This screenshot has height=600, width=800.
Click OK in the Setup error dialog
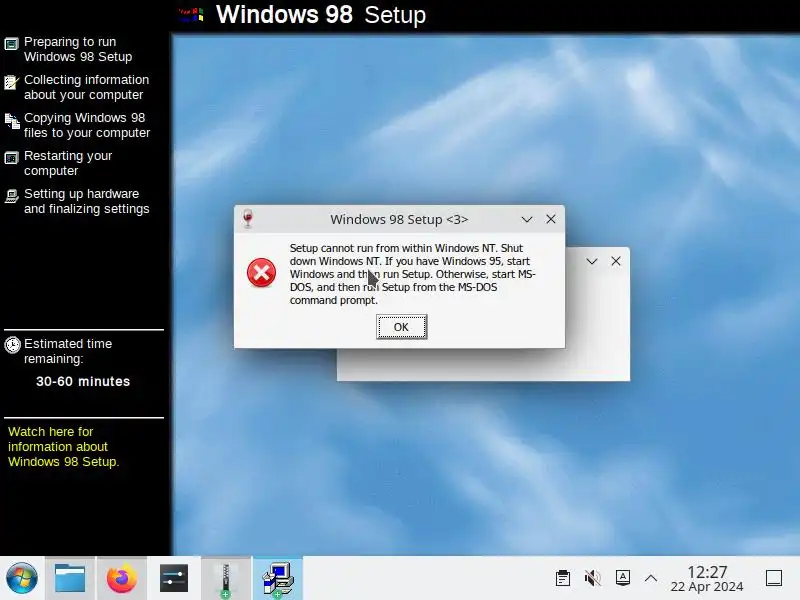coord(402,327)
